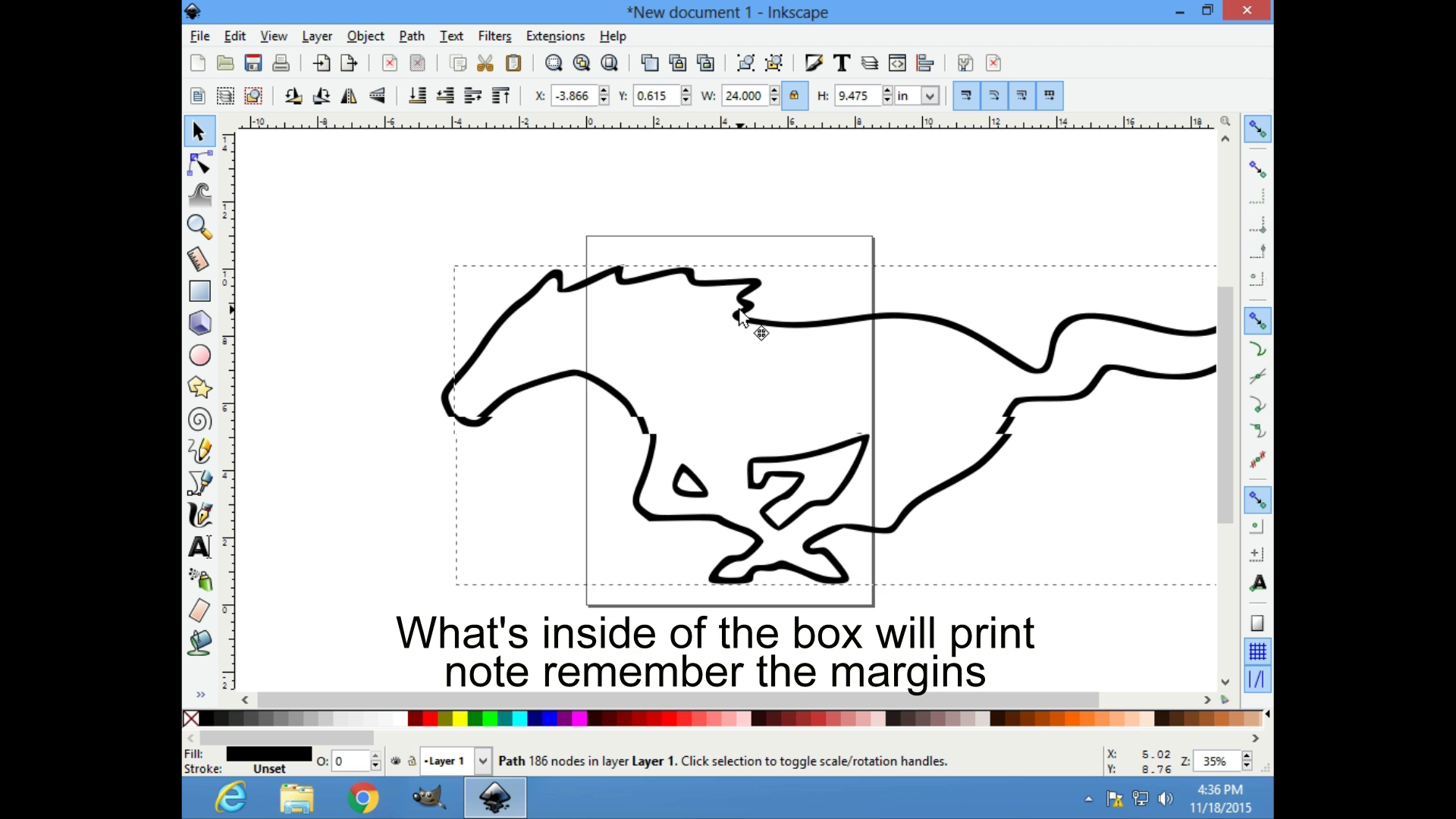
Task: Open Align and Distribute icon
Action: (925, 63)
